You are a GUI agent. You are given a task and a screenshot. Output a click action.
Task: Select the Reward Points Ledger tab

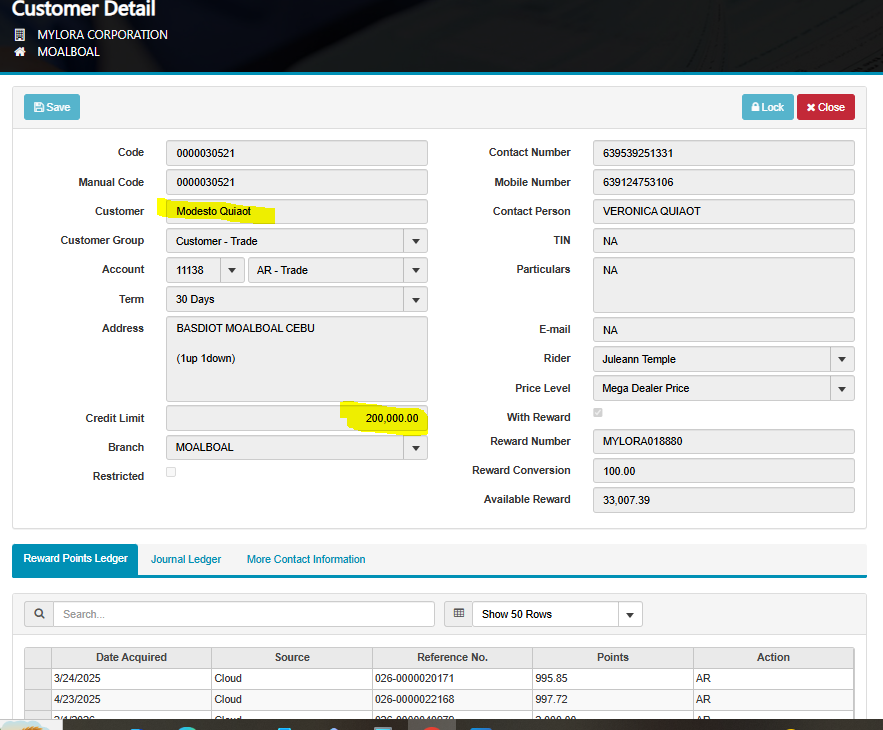[76, 559]
